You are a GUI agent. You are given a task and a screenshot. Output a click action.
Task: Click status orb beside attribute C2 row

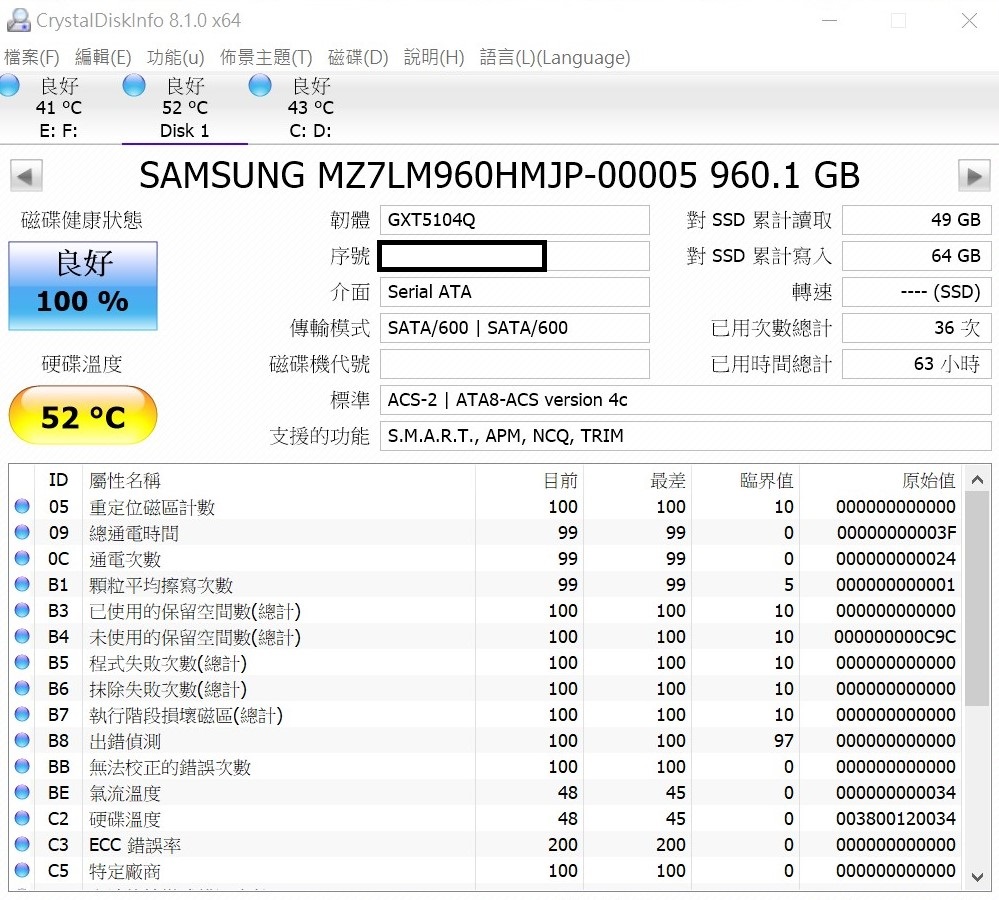(22, 819)
